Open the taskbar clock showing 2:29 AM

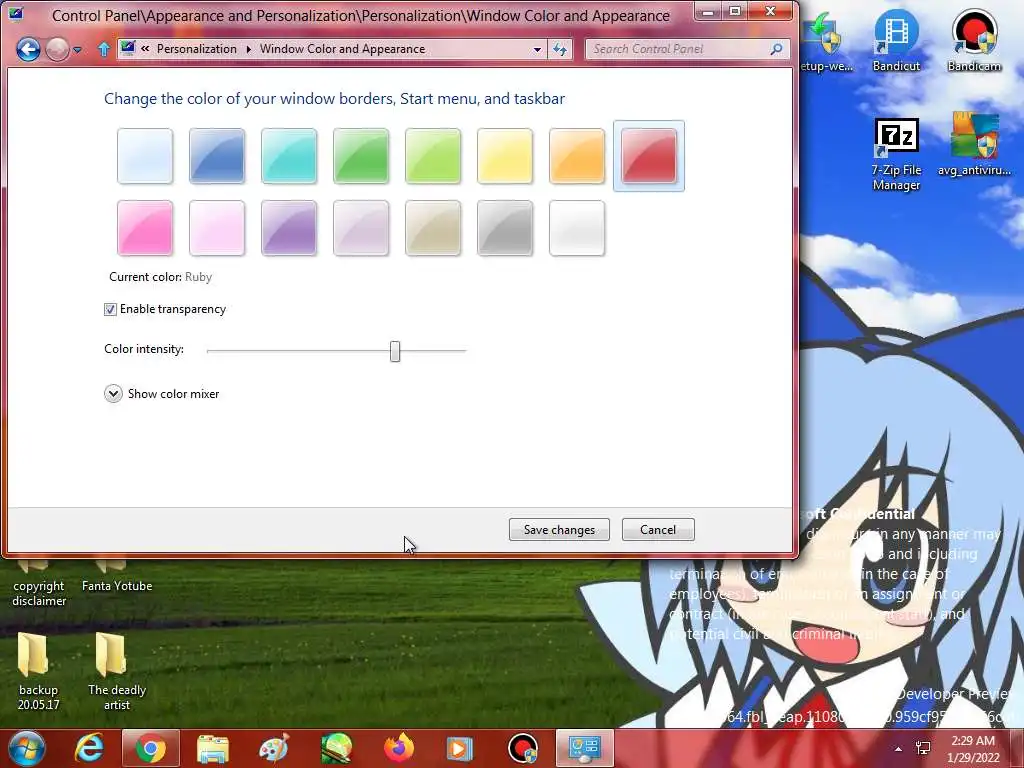tap(973, 749)
